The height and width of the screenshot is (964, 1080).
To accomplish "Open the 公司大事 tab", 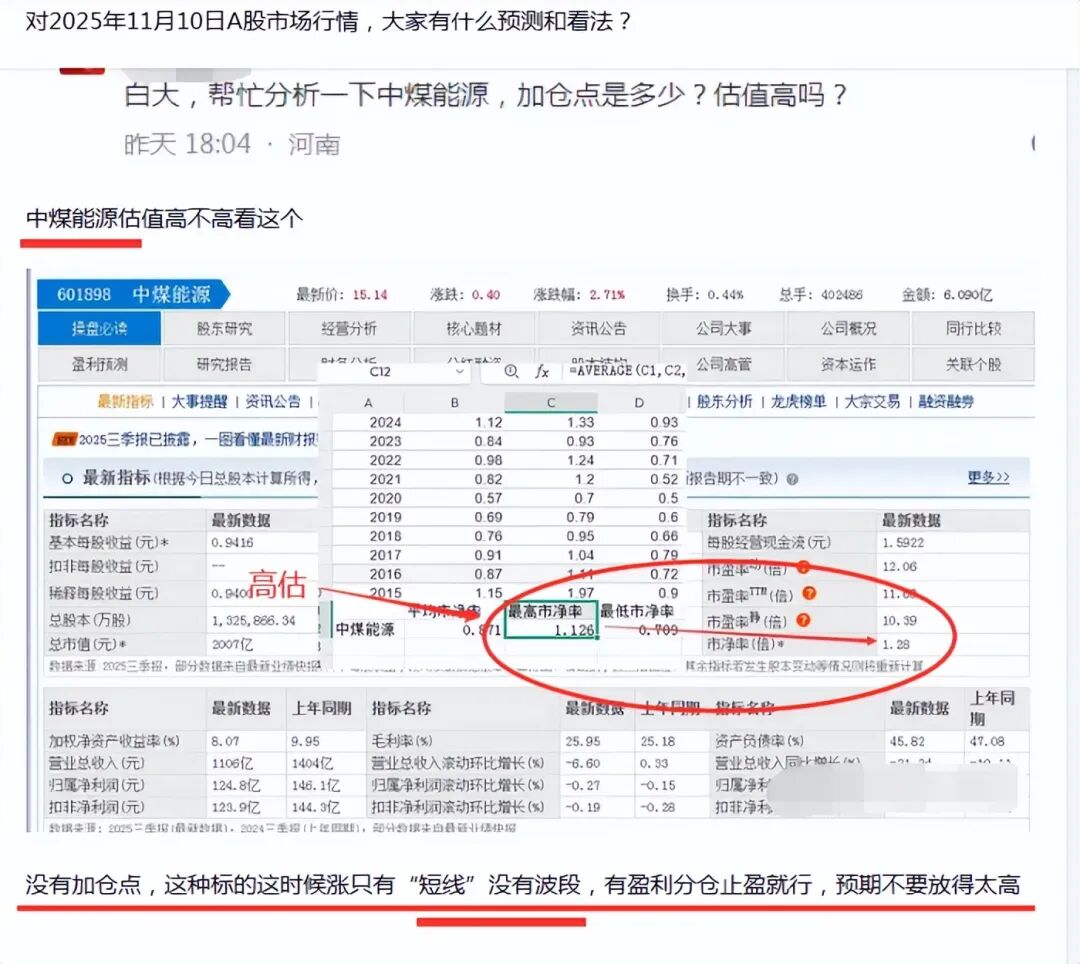I will 723,328.
